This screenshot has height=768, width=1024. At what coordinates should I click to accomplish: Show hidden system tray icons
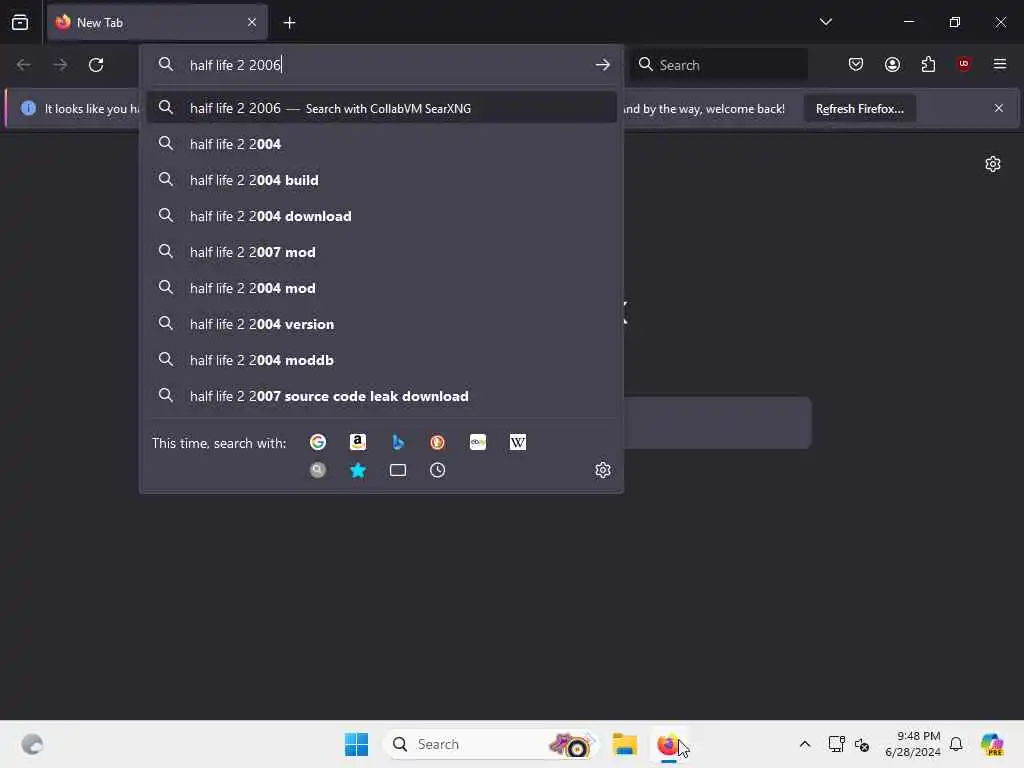pos(805,744)
